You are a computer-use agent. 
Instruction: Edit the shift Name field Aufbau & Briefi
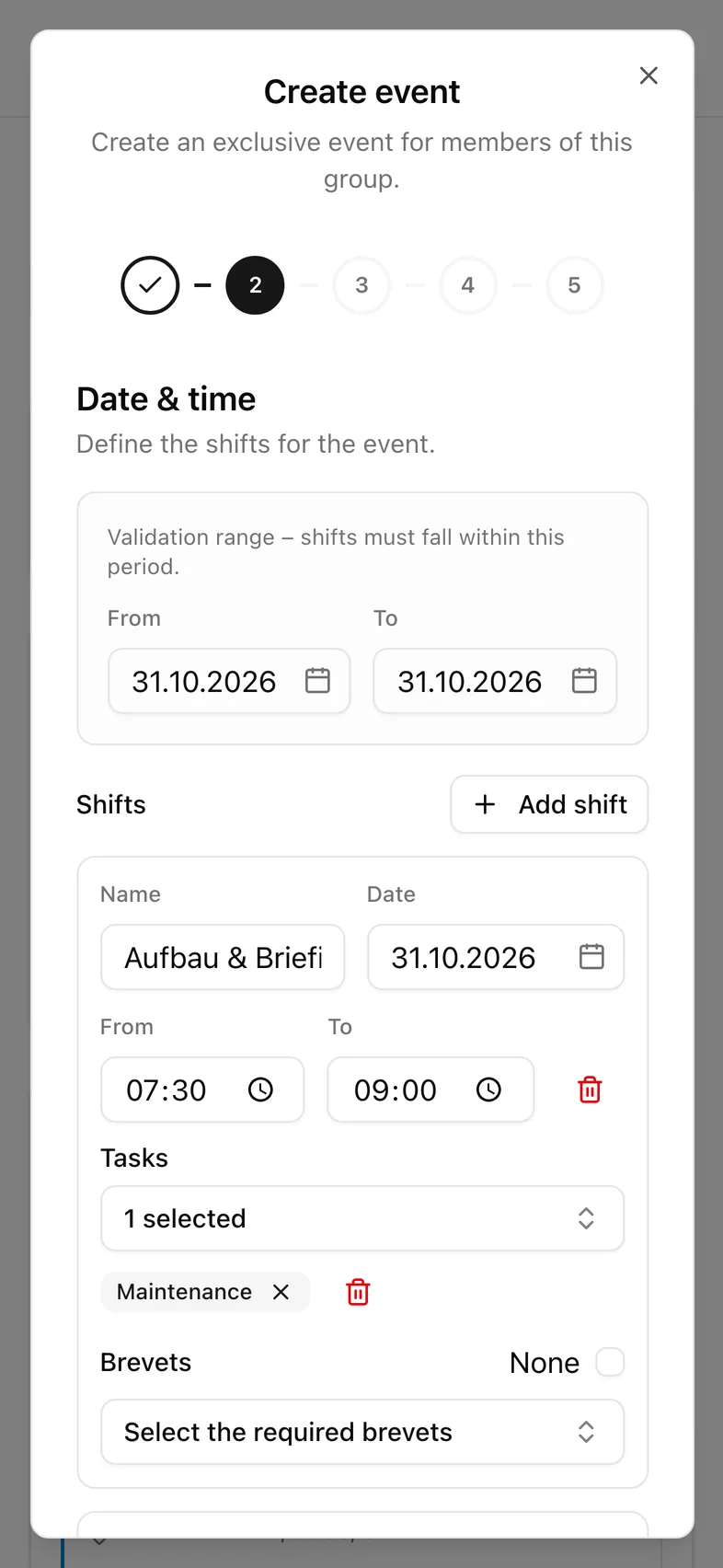pyautogui.click(x=223, y=957)
